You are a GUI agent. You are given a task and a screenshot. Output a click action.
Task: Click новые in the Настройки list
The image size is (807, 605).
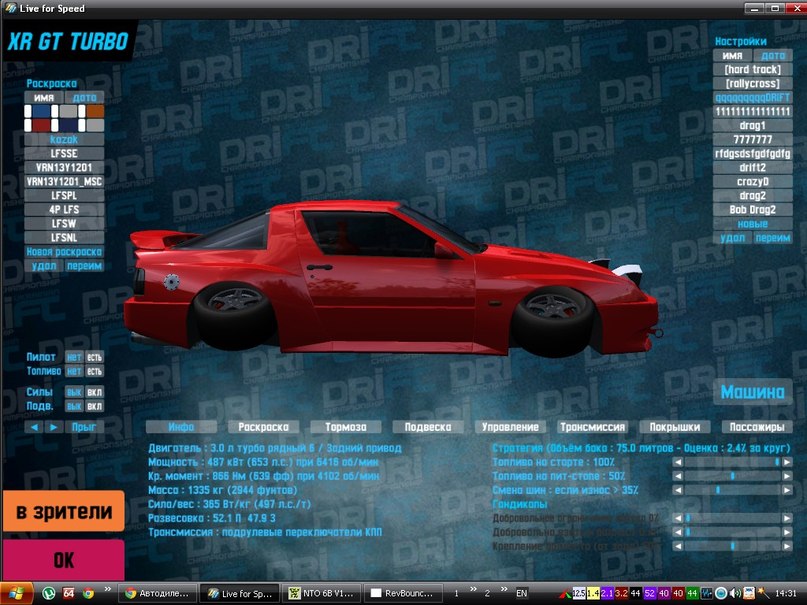point(752,224)
